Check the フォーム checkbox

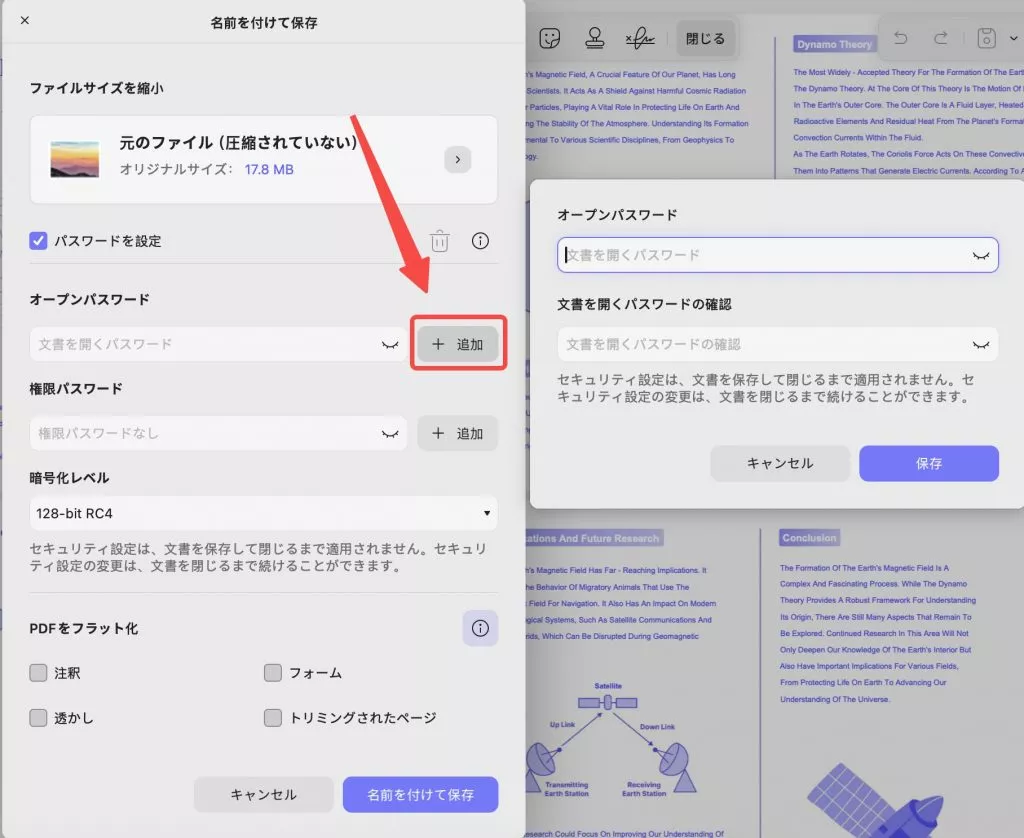272,673
